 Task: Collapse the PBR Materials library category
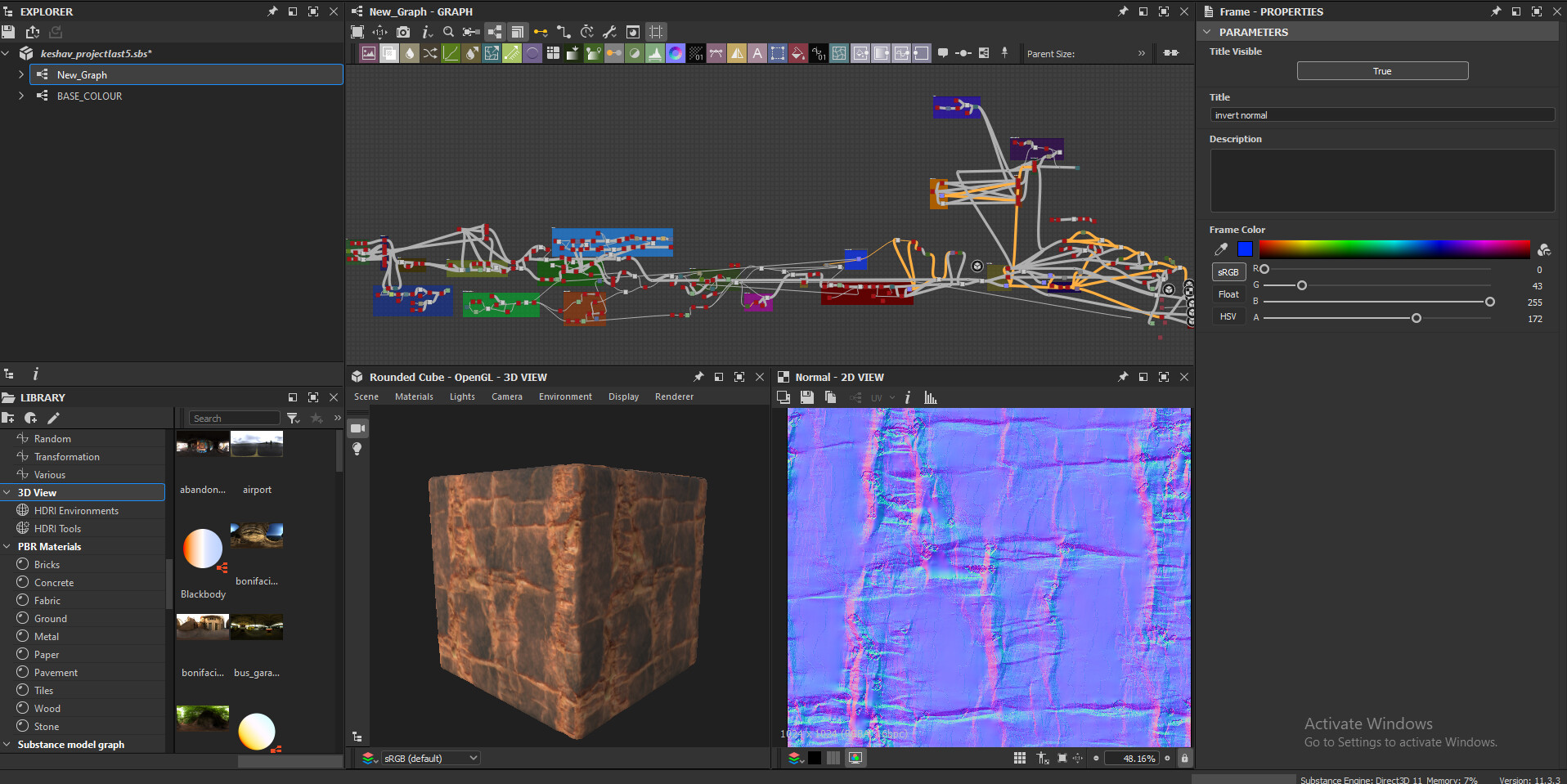(7, 546)
